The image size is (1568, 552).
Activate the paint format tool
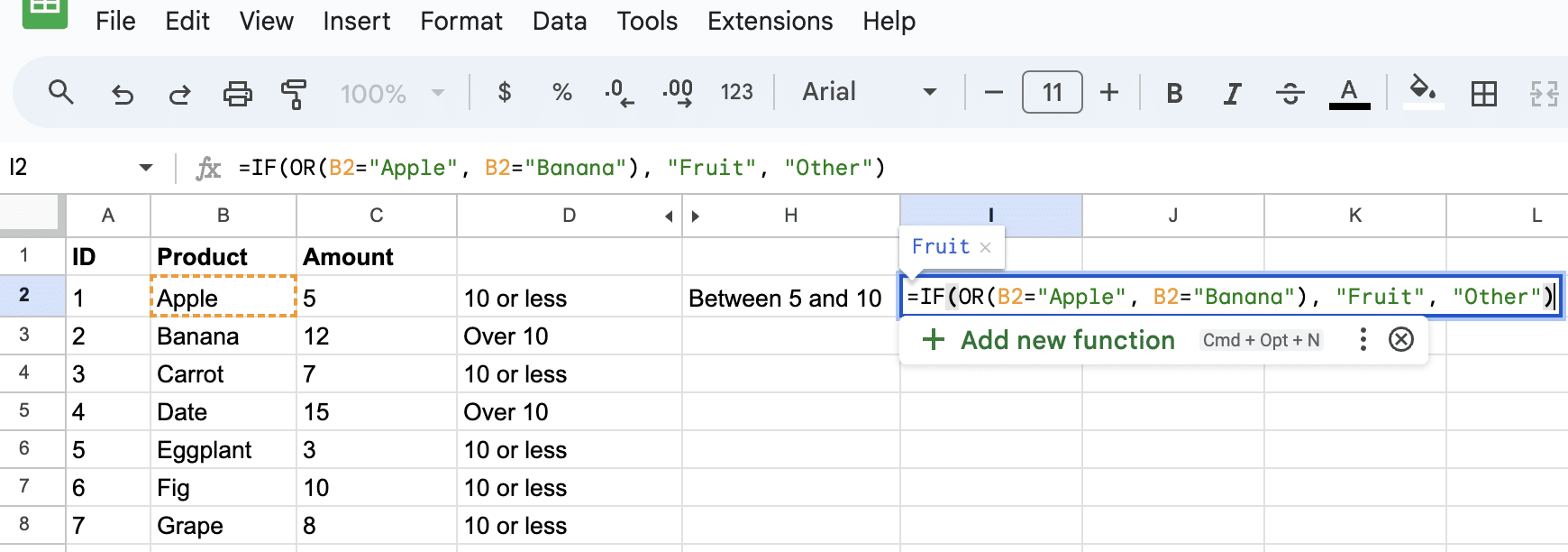pos(294,93)
